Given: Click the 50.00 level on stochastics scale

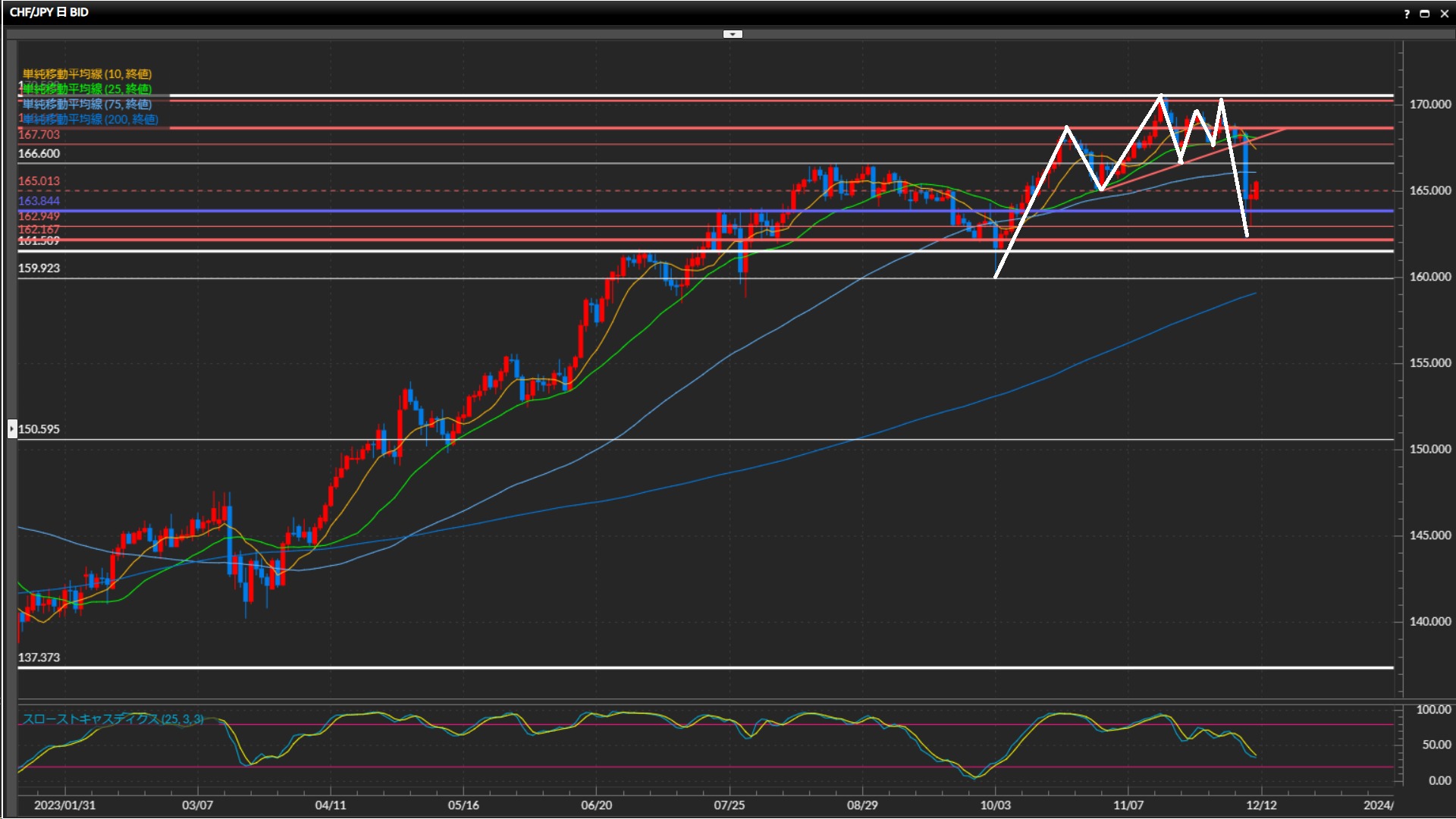Looking at the screenshot, I should click(1436, 745).
